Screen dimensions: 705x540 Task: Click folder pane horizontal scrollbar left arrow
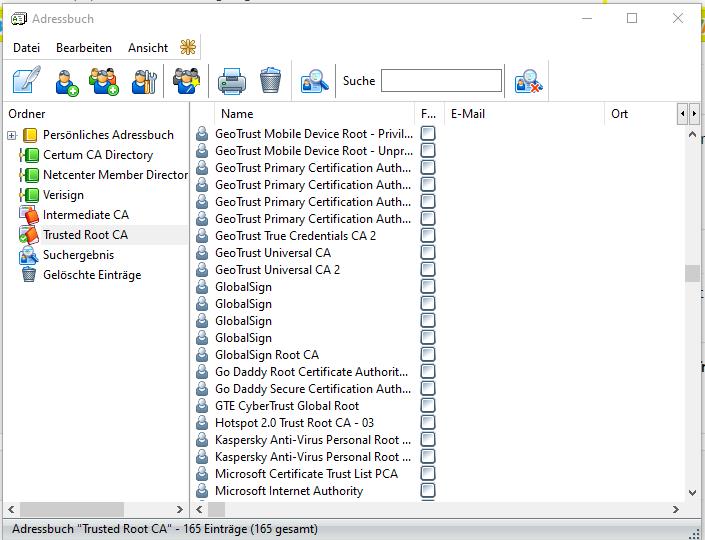[11, 509]
